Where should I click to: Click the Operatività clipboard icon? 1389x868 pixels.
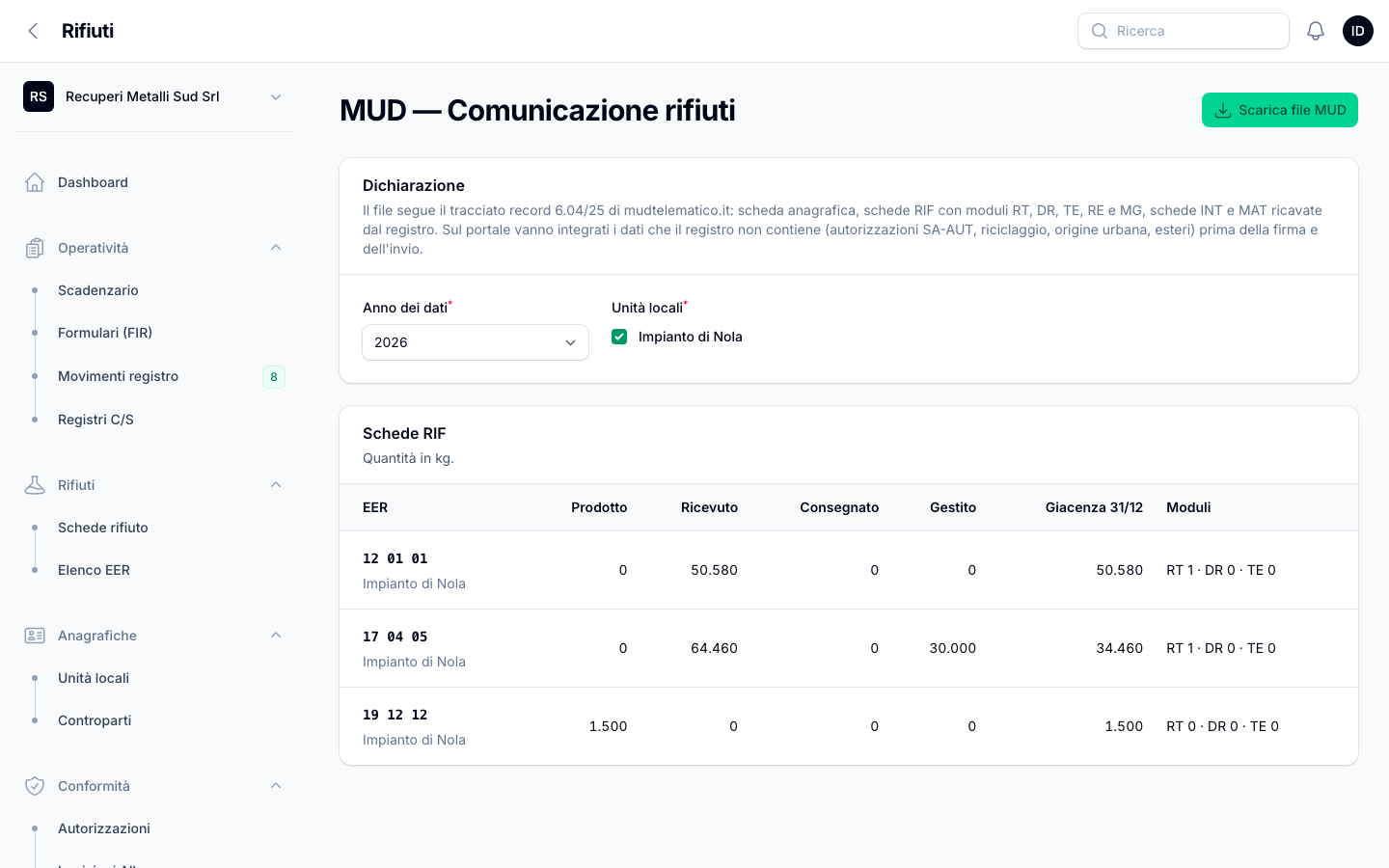[x=35, y=248]
